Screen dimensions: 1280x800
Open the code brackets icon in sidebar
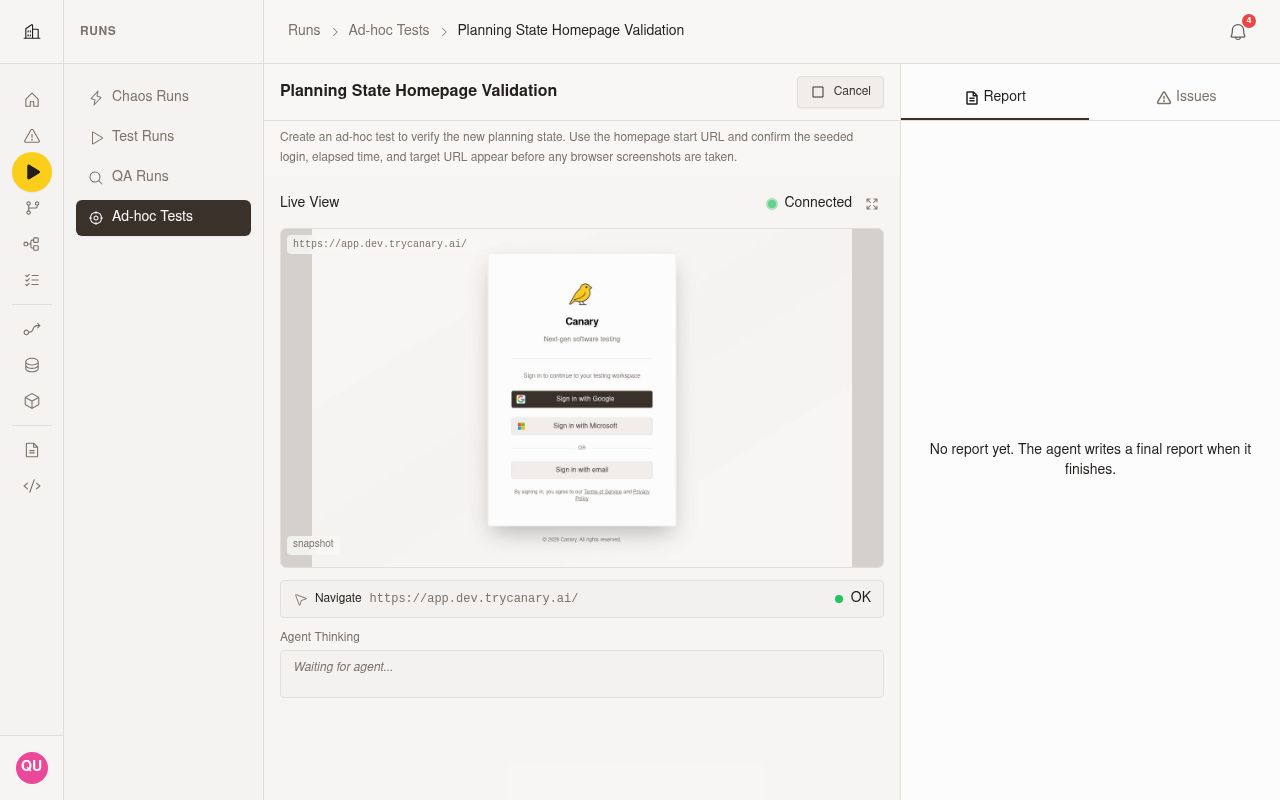coord(32,486)
